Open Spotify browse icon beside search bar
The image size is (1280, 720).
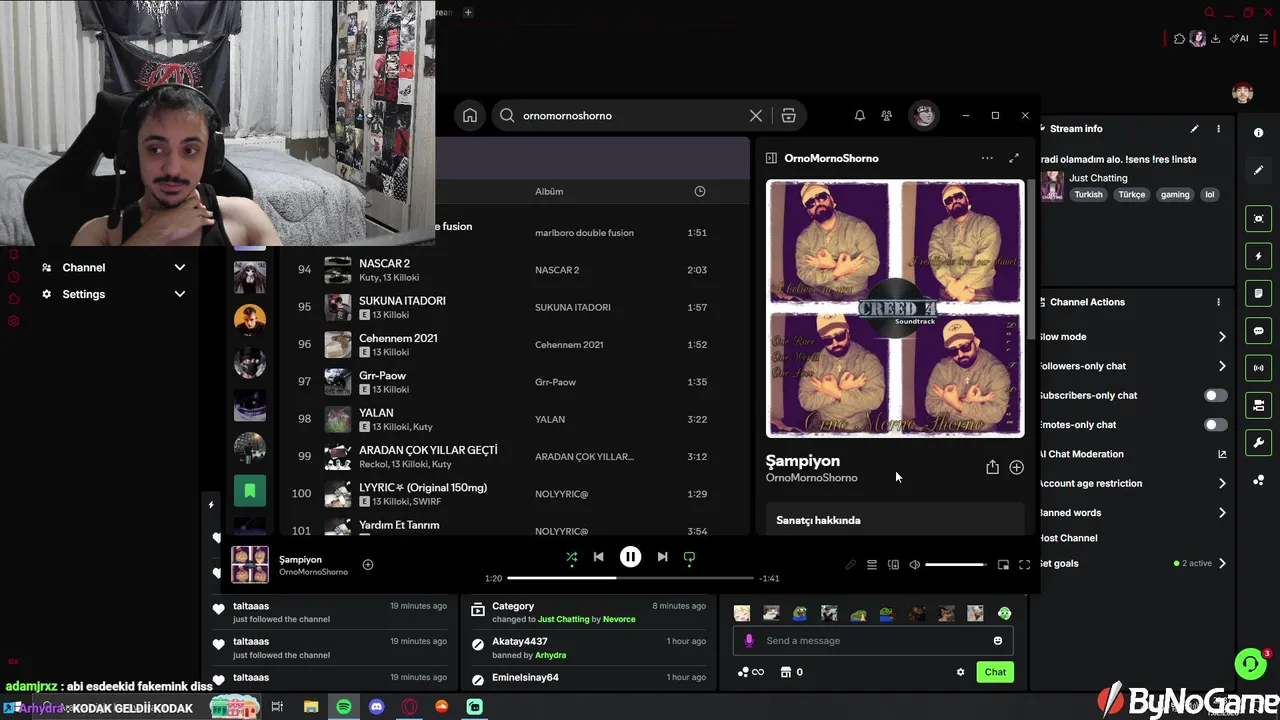(x=789, y=115)
